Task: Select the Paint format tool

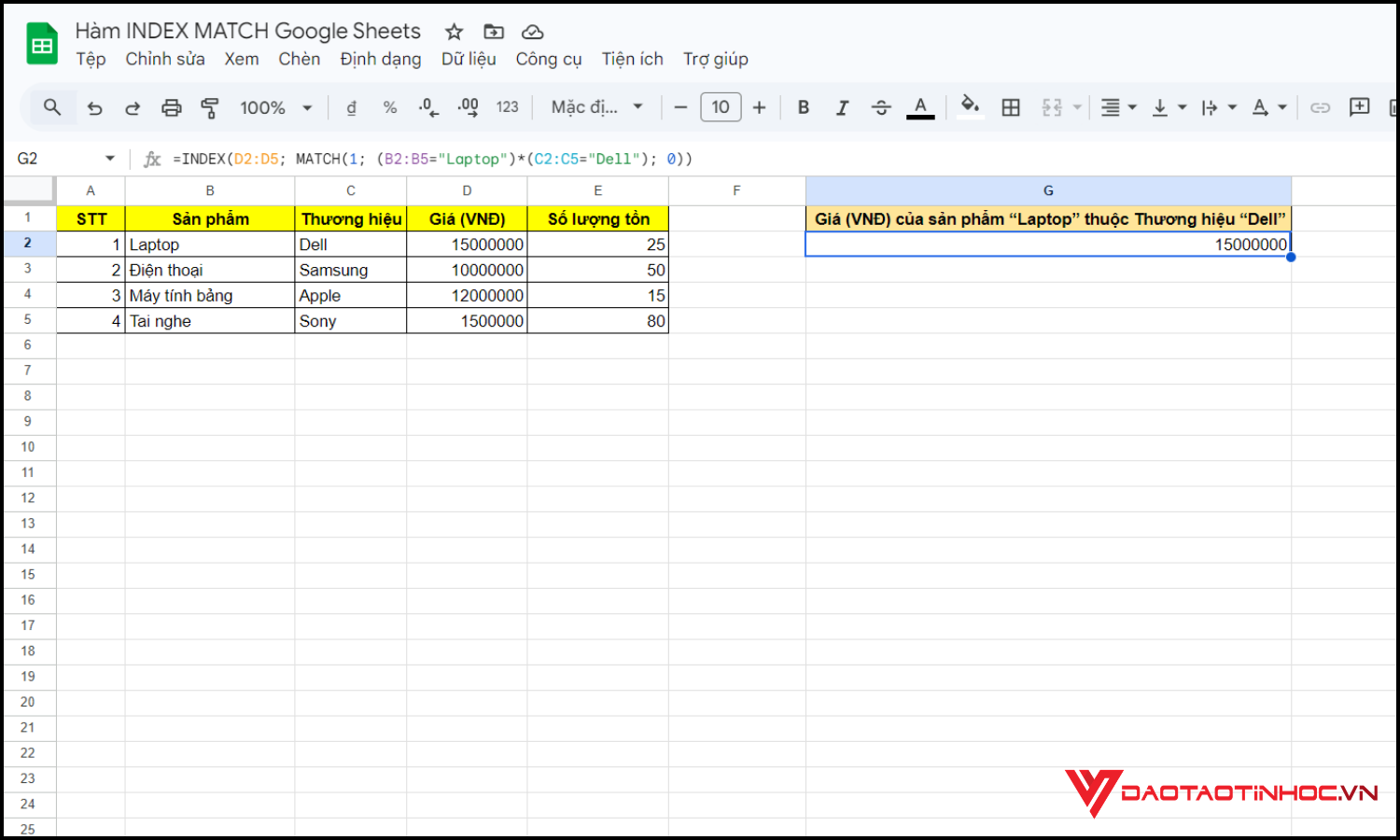Action: tap(210, 107)
